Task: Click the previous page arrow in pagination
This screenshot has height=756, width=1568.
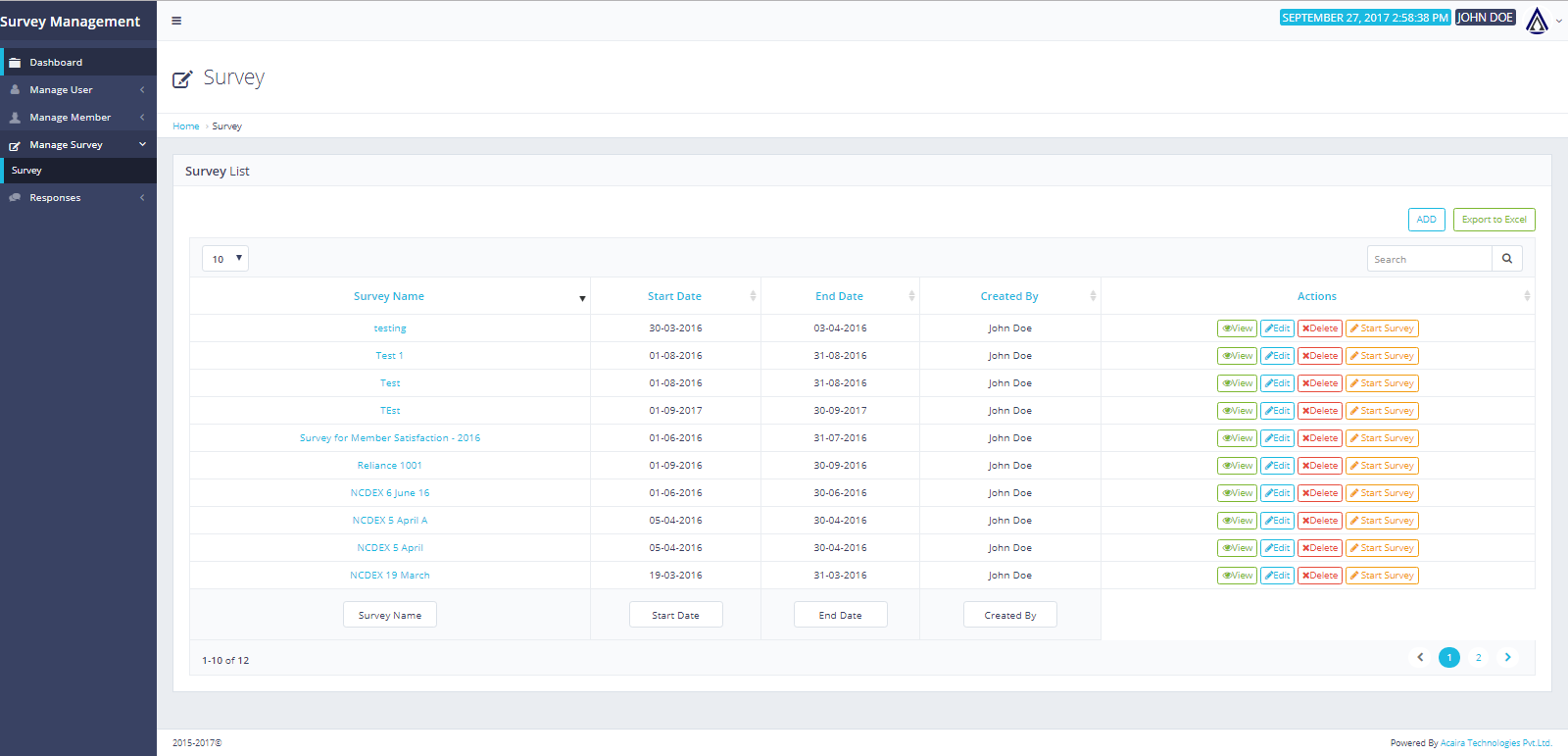Action: click(x=1420, y=658)
